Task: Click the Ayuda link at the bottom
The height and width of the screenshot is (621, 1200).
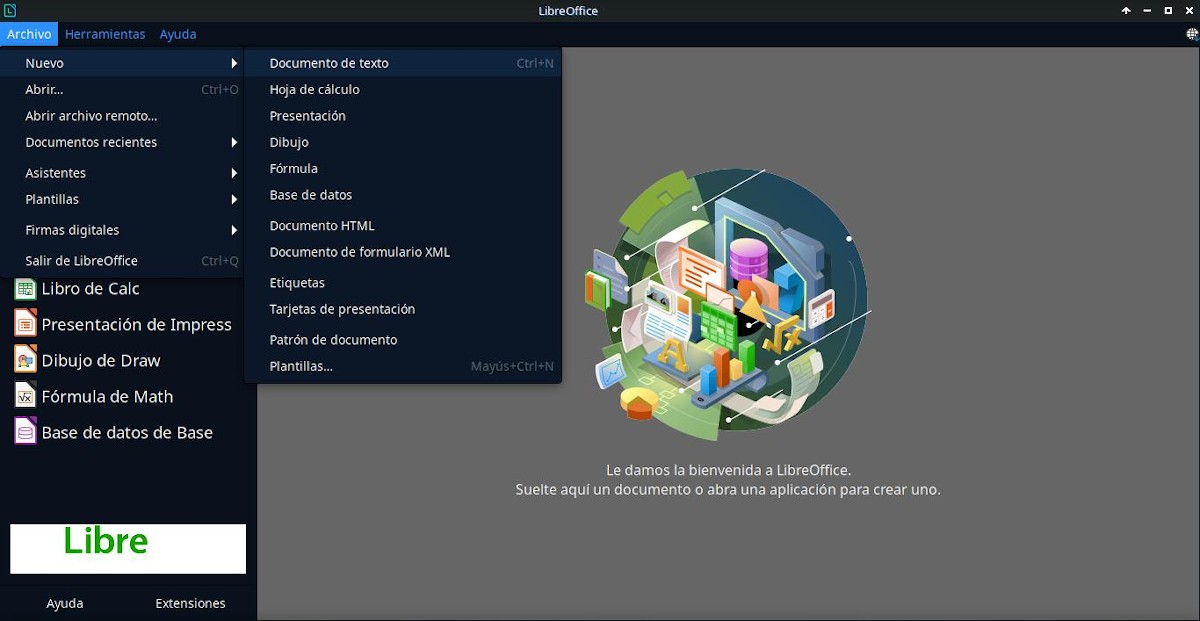Action: pos(64,603)
